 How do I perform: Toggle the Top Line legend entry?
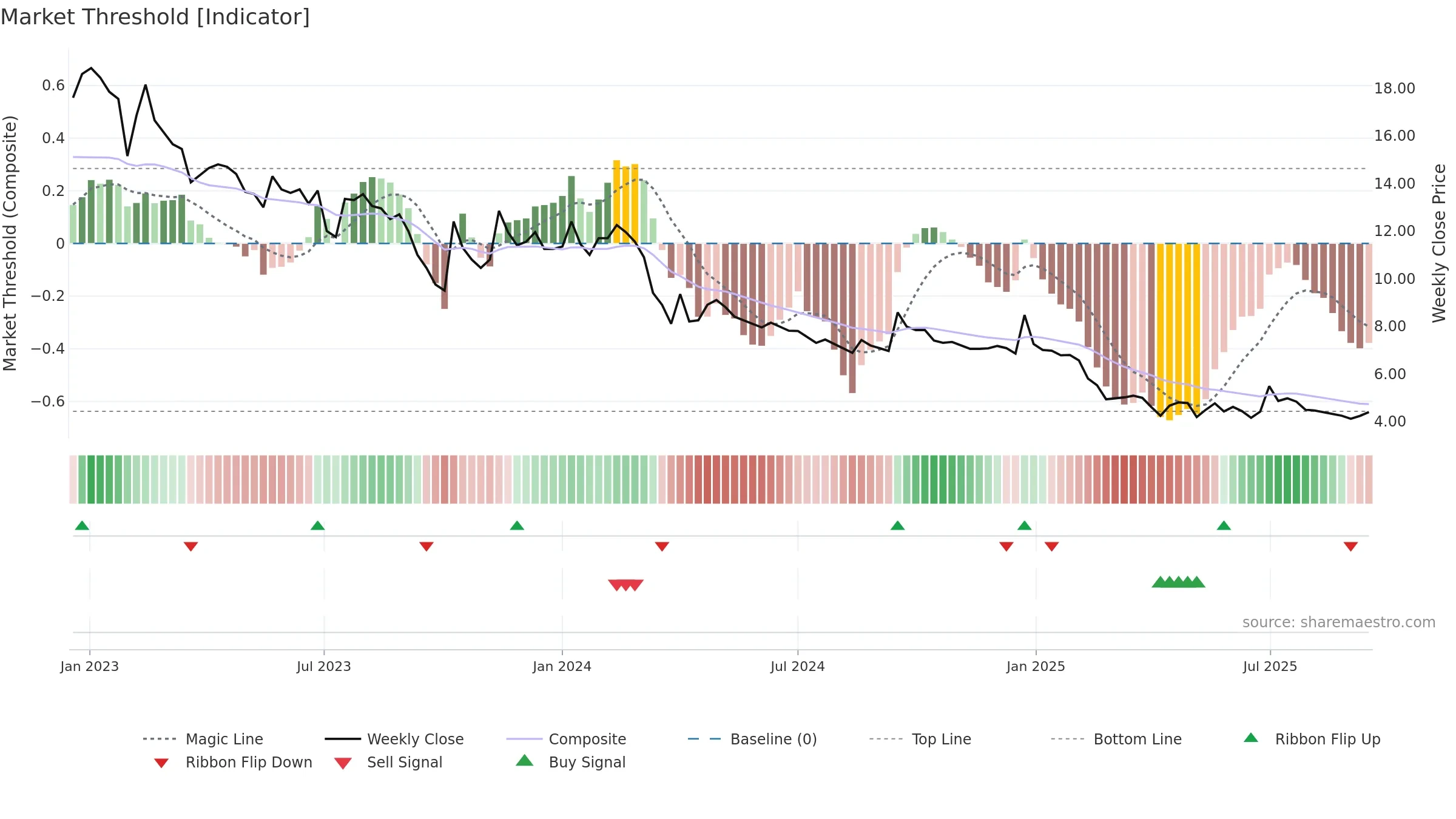click(x=920, y=739)
